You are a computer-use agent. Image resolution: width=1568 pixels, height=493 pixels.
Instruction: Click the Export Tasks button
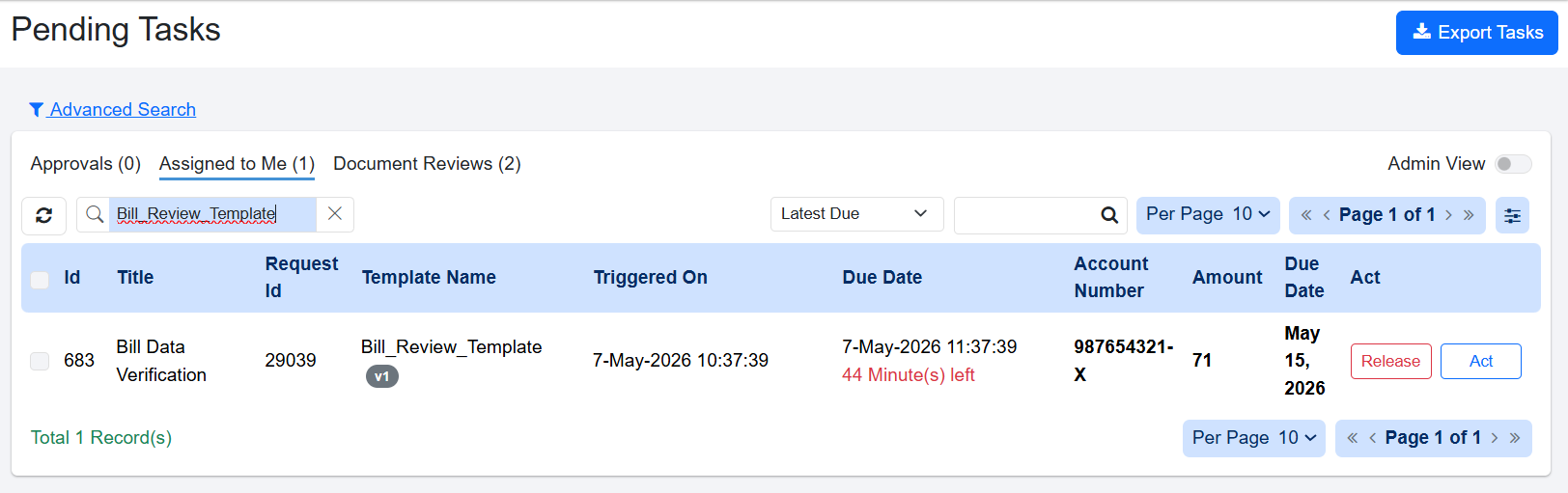point(1476,33)
